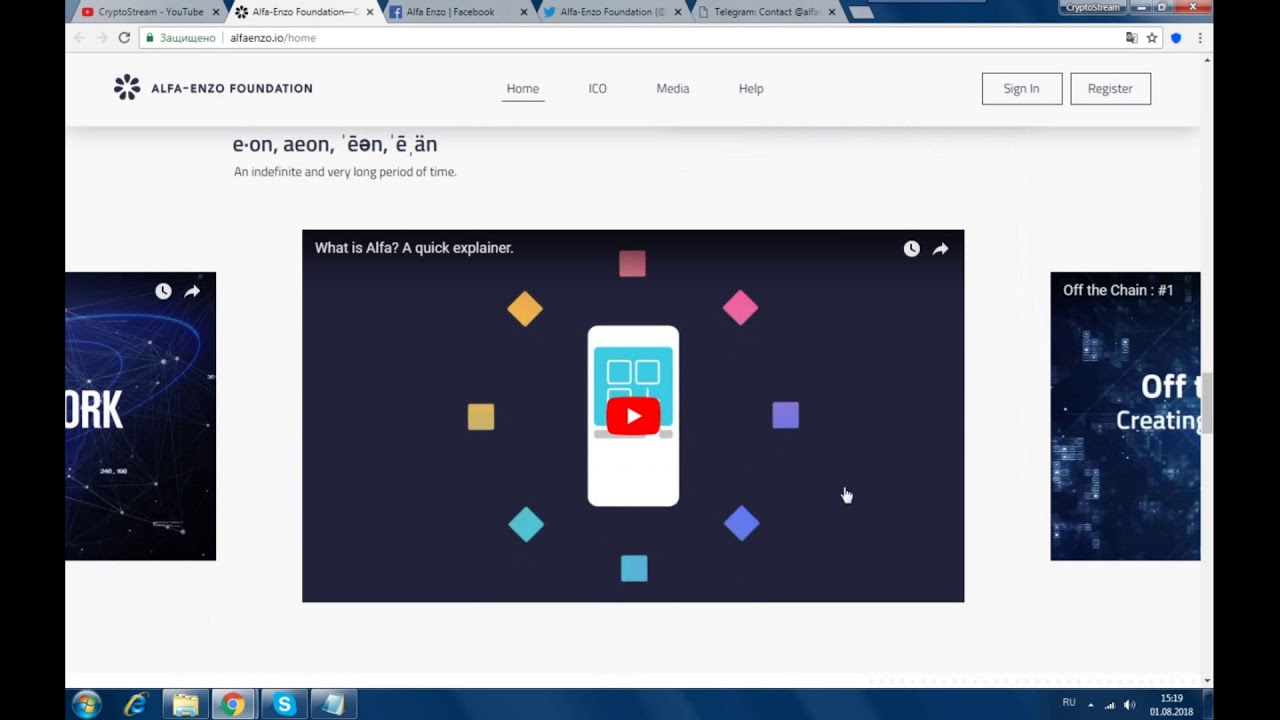Image resolution: width=1280 pixels, height=720 pixels.
Task: Open the Media navigation item
Action: [x=672, y=88]
